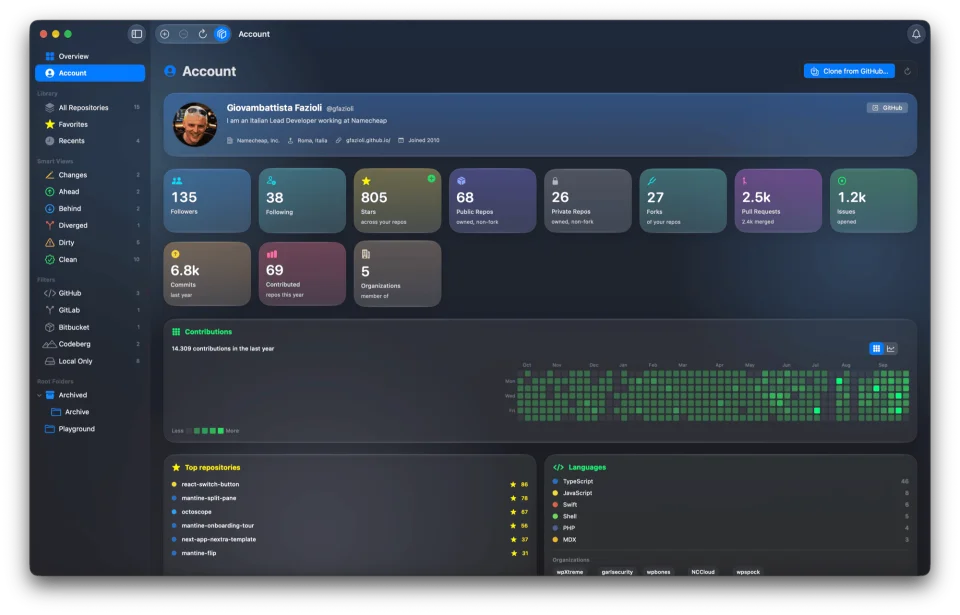Select the Playground folder
960x615 pixels.
point(90,429)
